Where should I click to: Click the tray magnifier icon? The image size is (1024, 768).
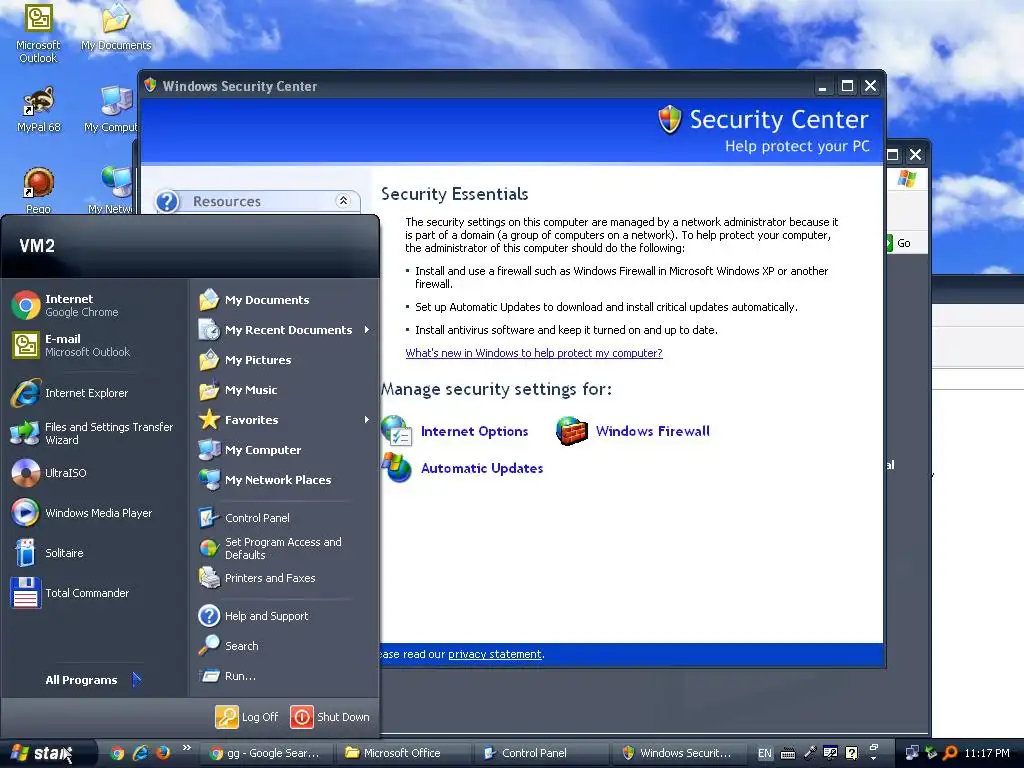[x=950, y=753]
